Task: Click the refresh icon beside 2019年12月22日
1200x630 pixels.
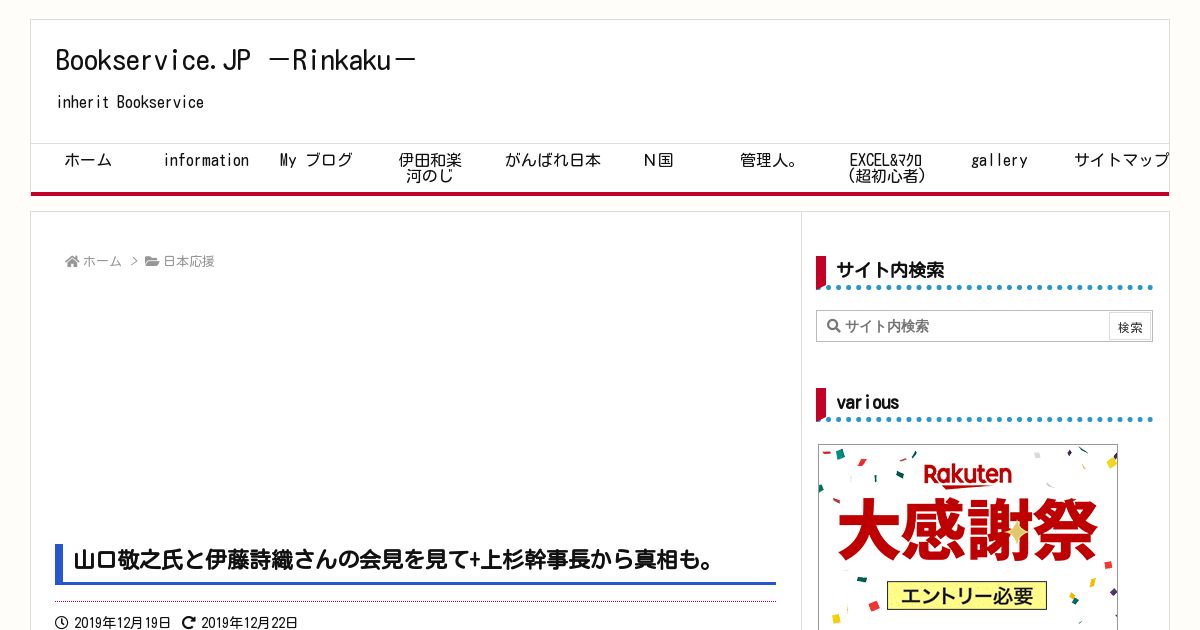Action: coord(189,623)
